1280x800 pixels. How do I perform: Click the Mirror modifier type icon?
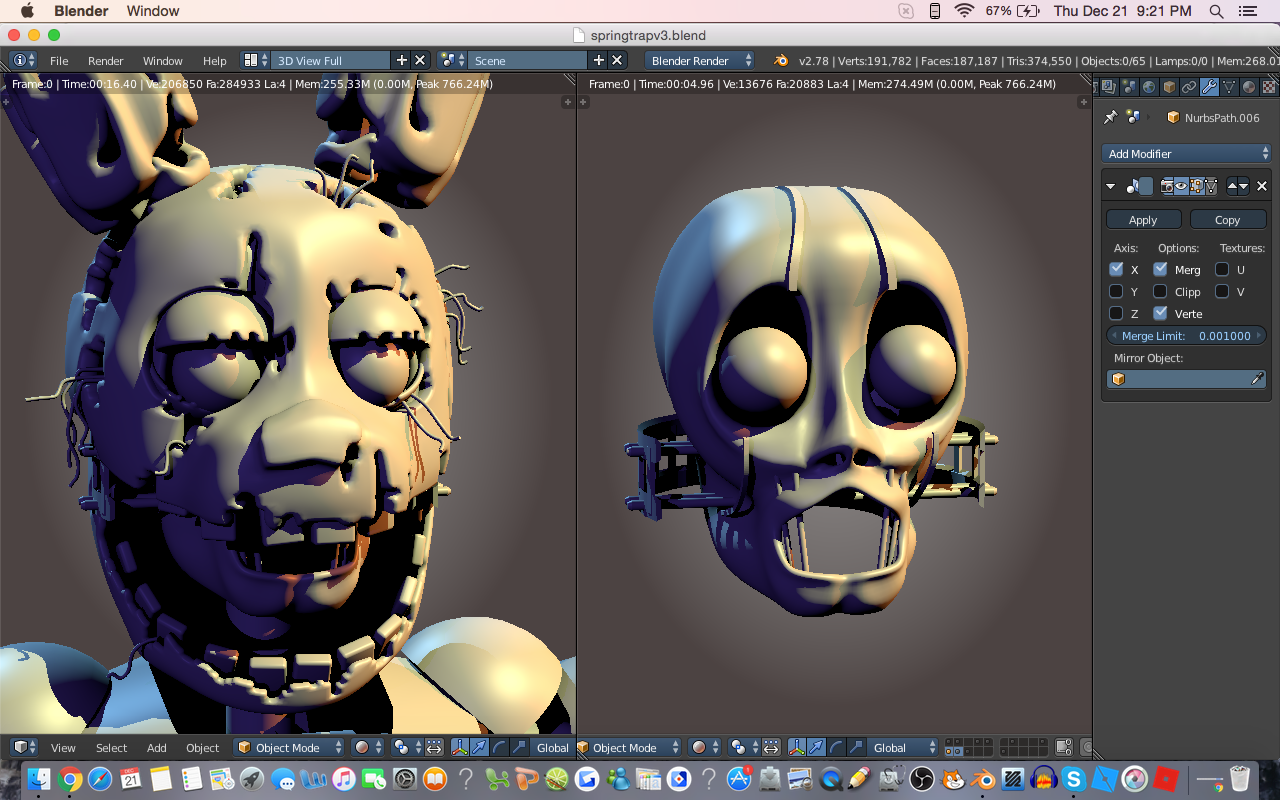coord(1132,186)
